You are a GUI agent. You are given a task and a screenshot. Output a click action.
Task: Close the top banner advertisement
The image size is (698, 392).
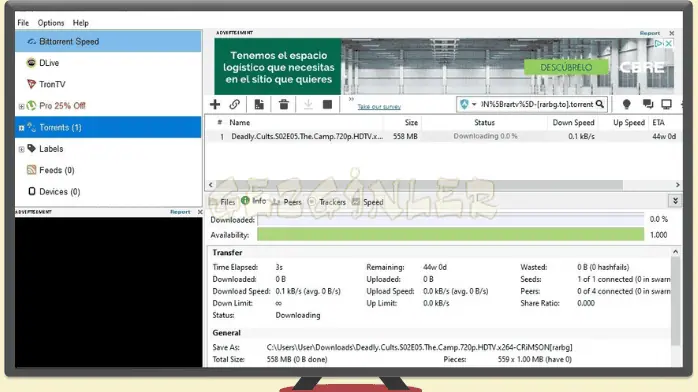[x=672, y=33]
